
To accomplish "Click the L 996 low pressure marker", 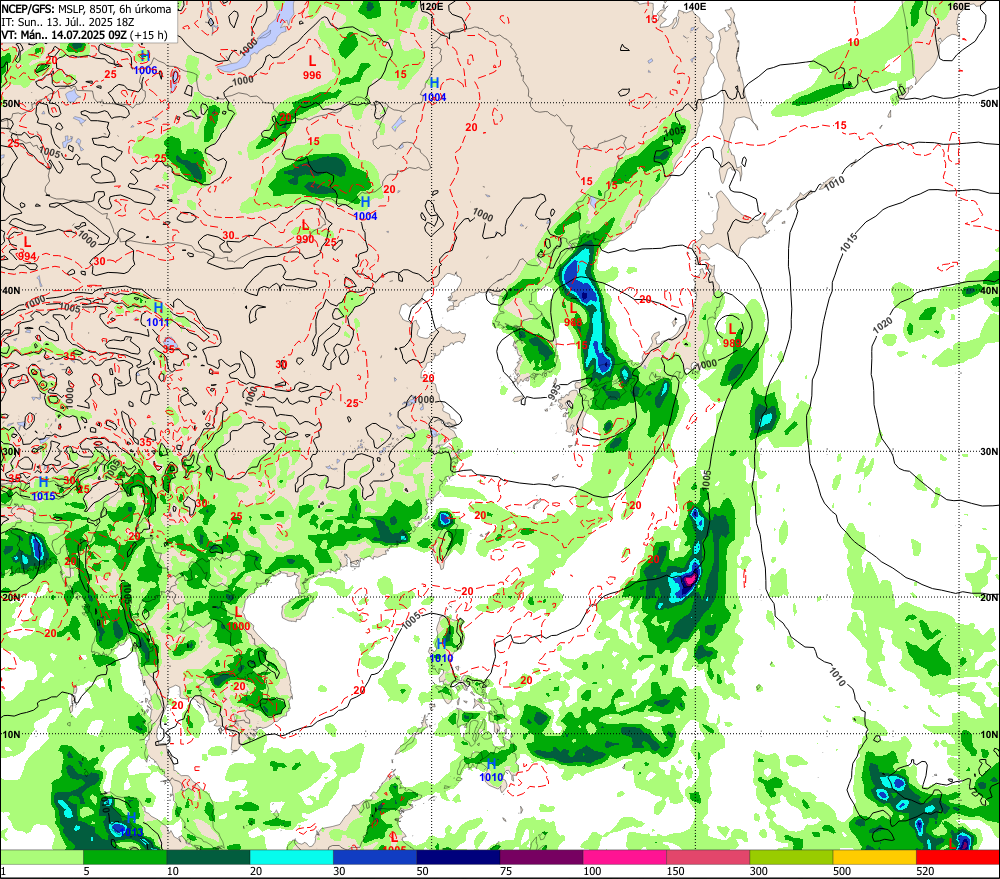I will click(312, 68).
